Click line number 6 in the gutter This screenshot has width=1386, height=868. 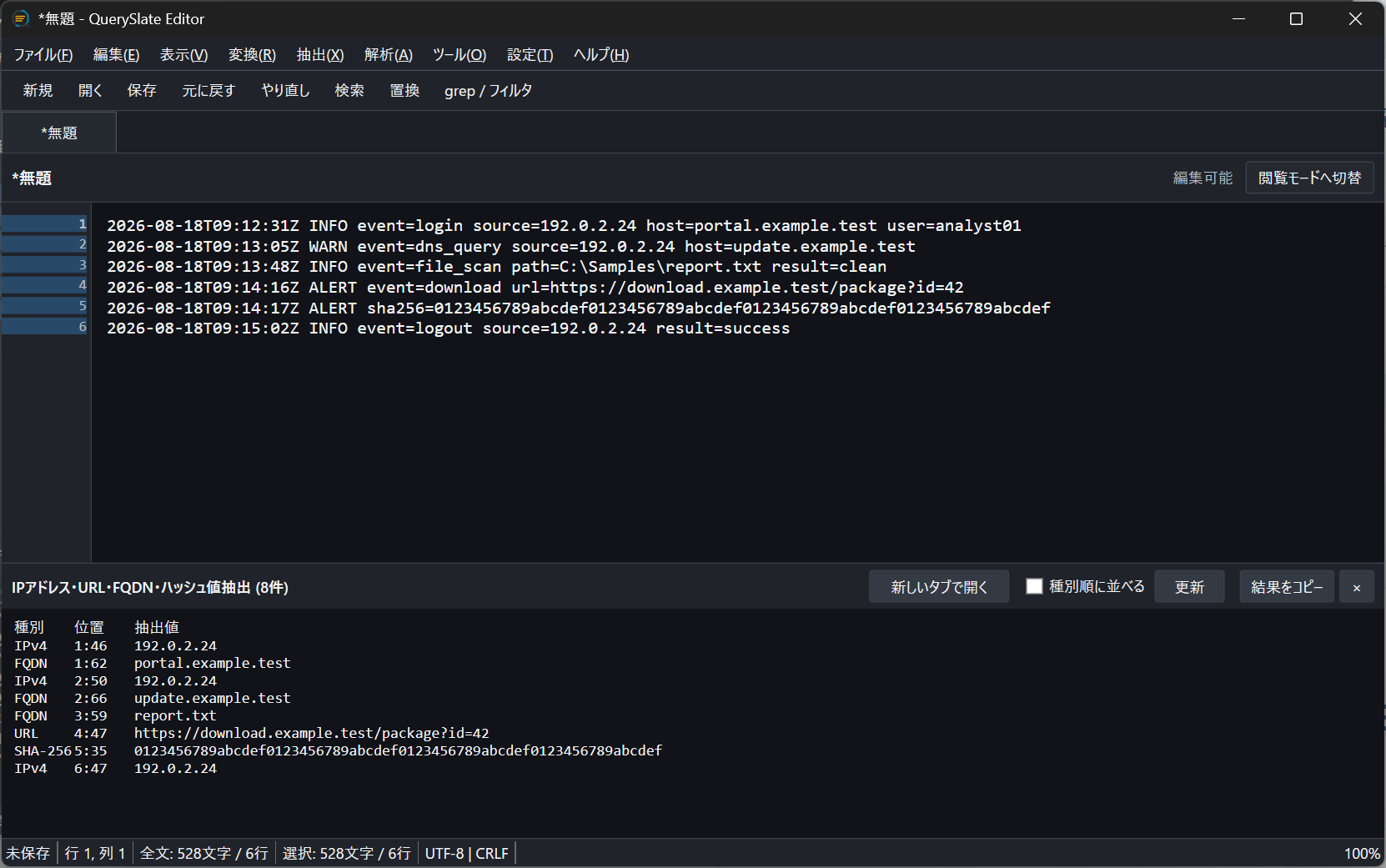point(83,327)
